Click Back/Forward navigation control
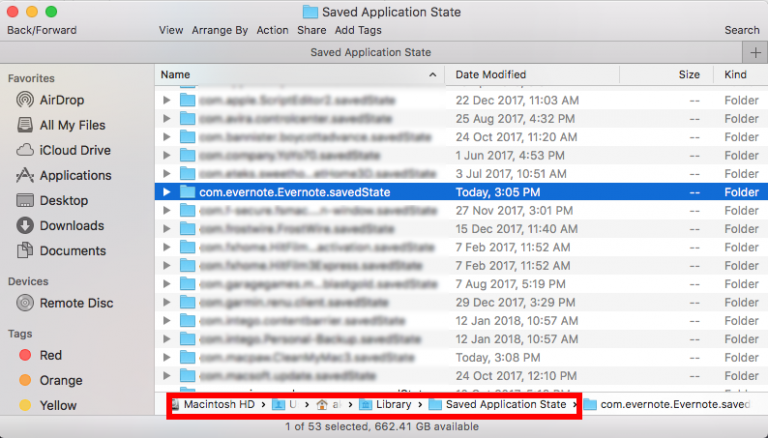This screenshot has height=438, width=768. [42, 30]
